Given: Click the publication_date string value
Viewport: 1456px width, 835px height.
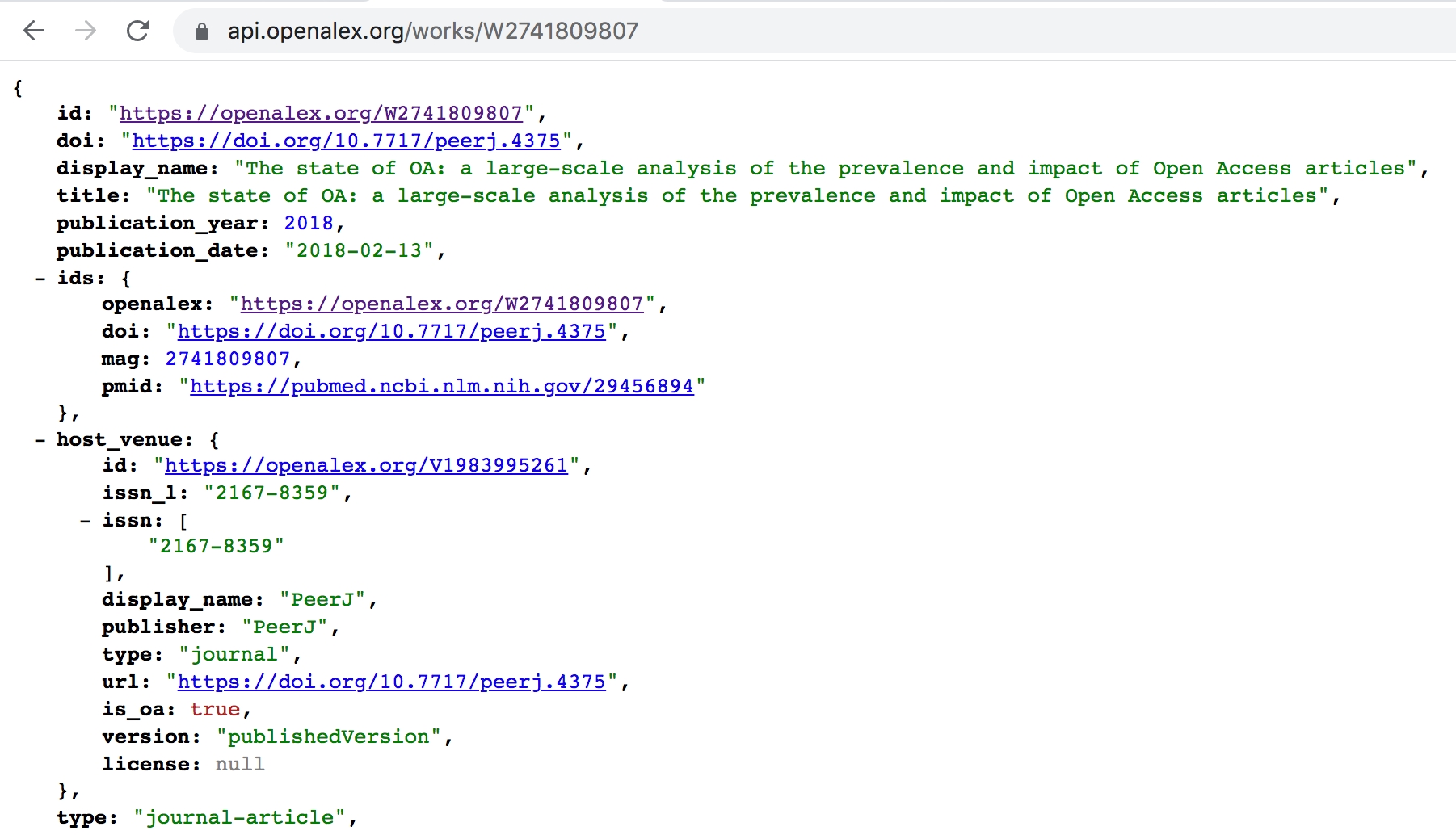Looking at the screenshot, I should [x=359, y=250].
